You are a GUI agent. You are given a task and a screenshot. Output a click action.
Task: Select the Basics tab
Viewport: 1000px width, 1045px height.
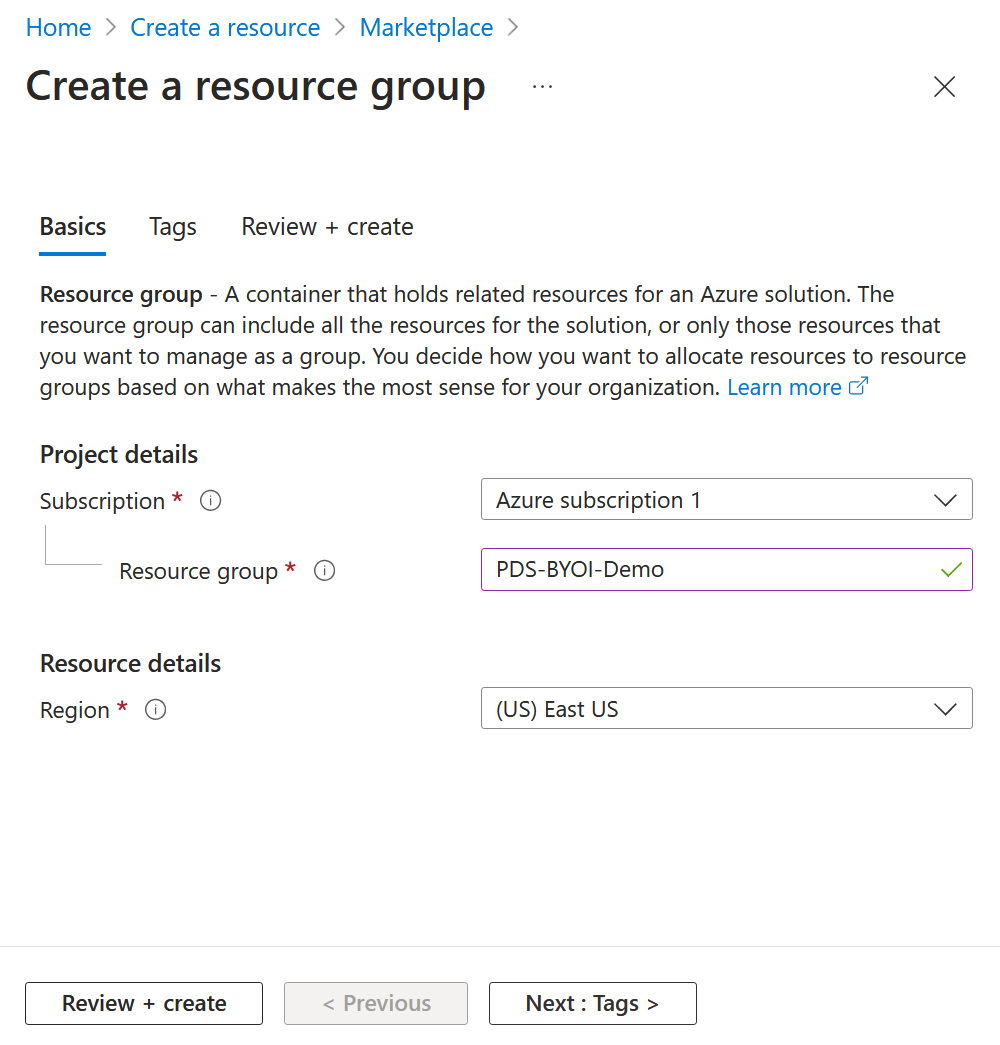[72, 227]
